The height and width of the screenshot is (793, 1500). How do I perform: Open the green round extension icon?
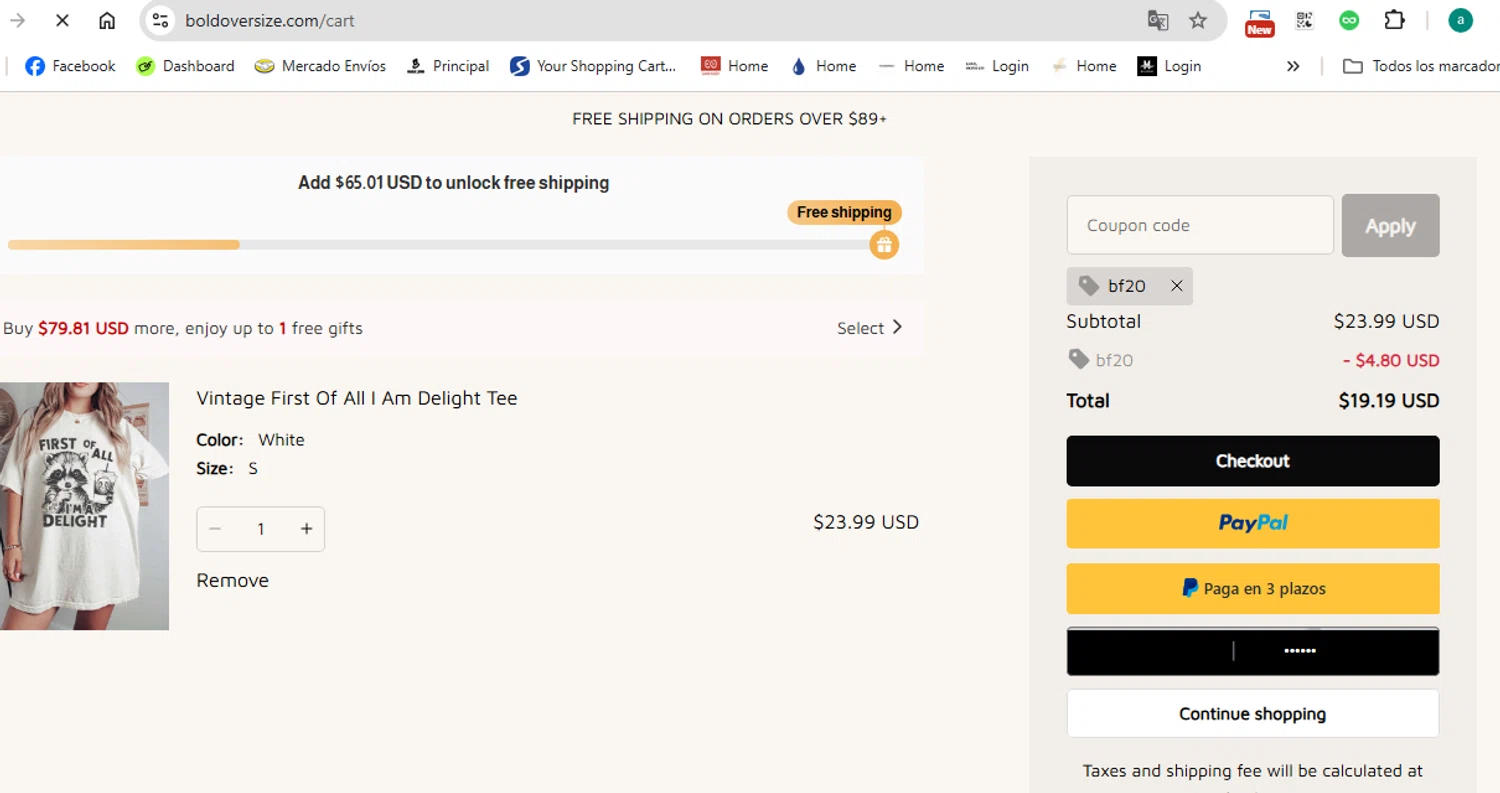click(1349, 20)
